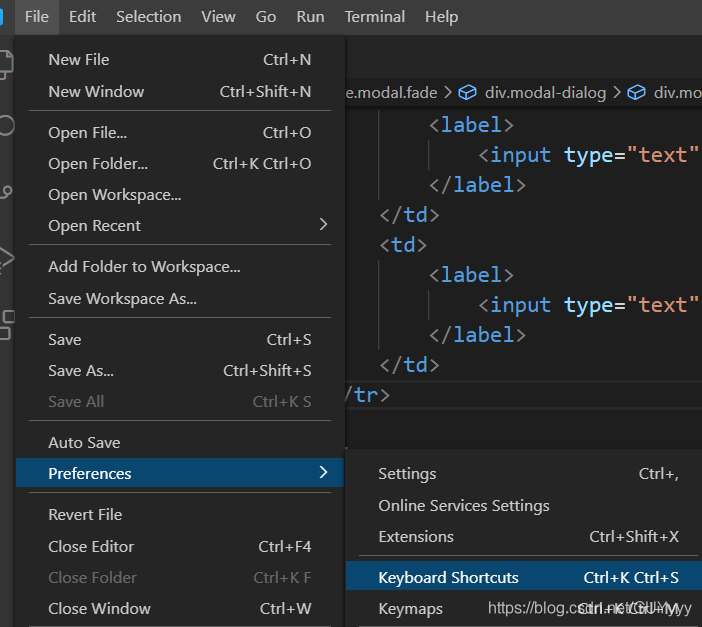The width and height of the screenshot is (702, 627).
Task: Choose Online Services Settings entry
Action: click(x=464, y=506)
